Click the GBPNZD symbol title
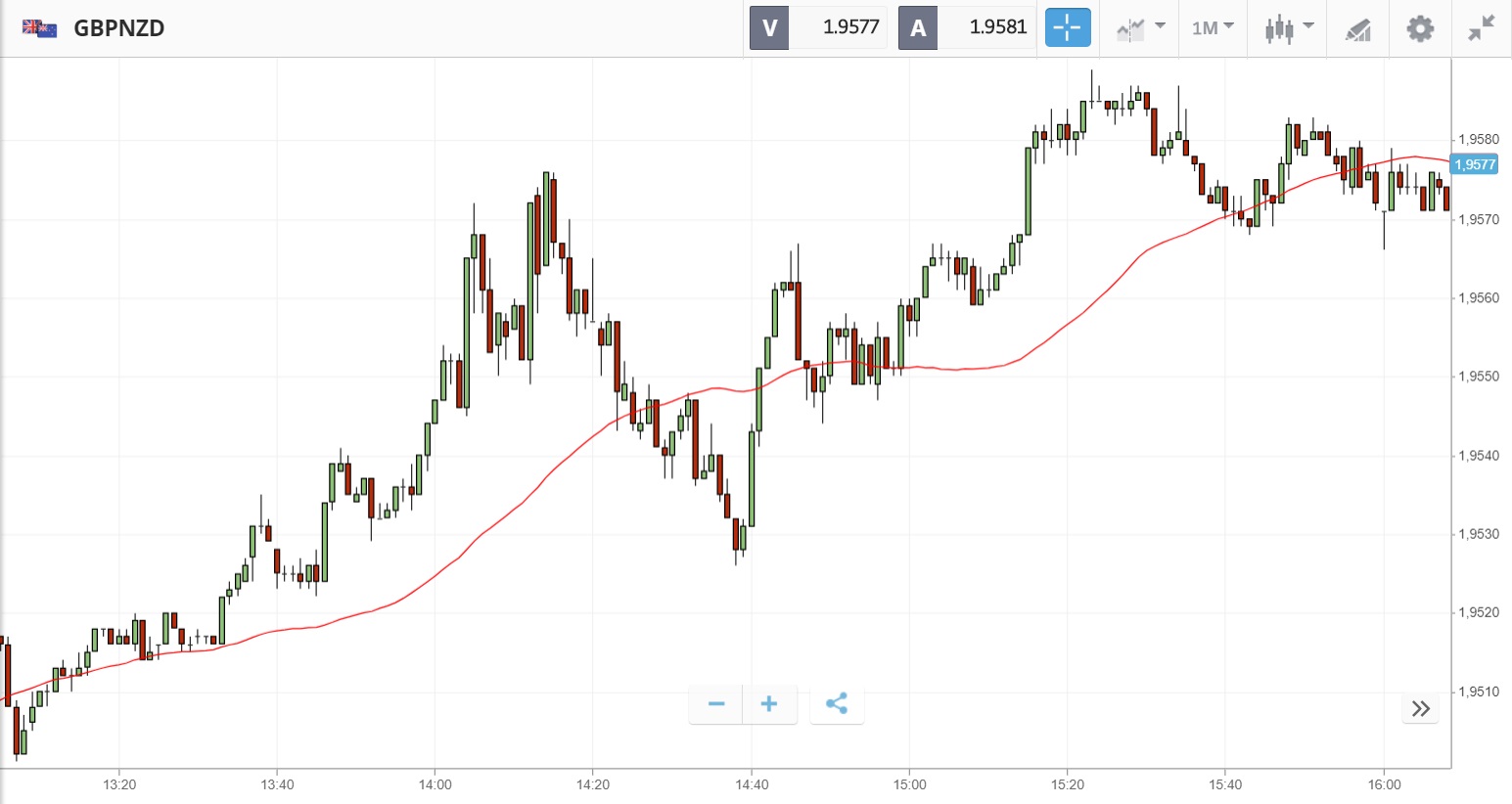 119,27
